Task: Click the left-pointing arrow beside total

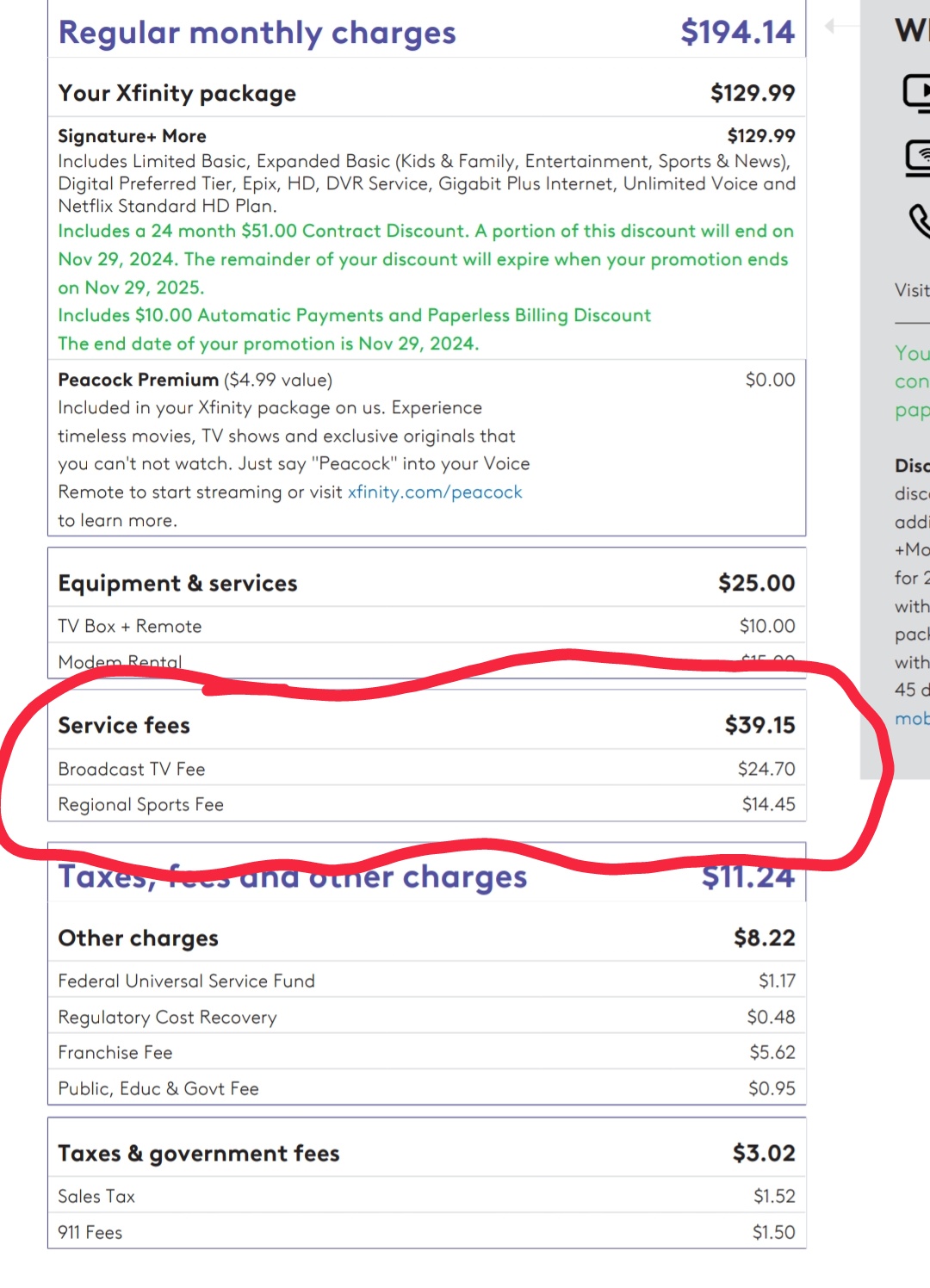Action: (830, 27)
